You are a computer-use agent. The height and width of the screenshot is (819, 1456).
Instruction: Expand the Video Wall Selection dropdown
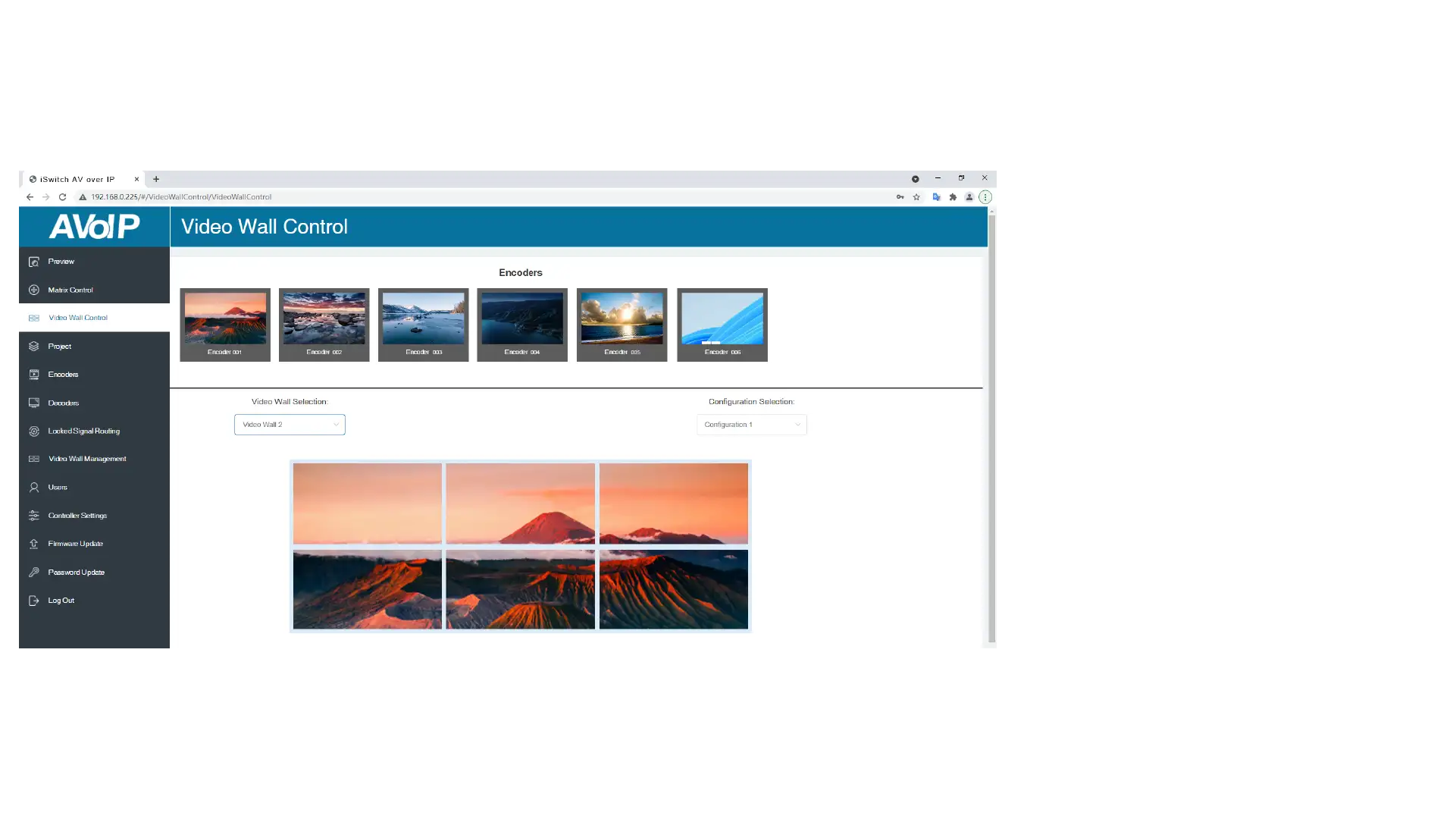point(290,425)
